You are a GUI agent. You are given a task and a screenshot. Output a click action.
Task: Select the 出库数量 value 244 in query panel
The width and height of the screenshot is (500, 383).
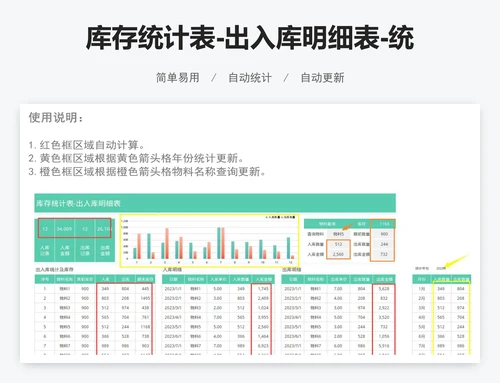[x=384, y=244]
